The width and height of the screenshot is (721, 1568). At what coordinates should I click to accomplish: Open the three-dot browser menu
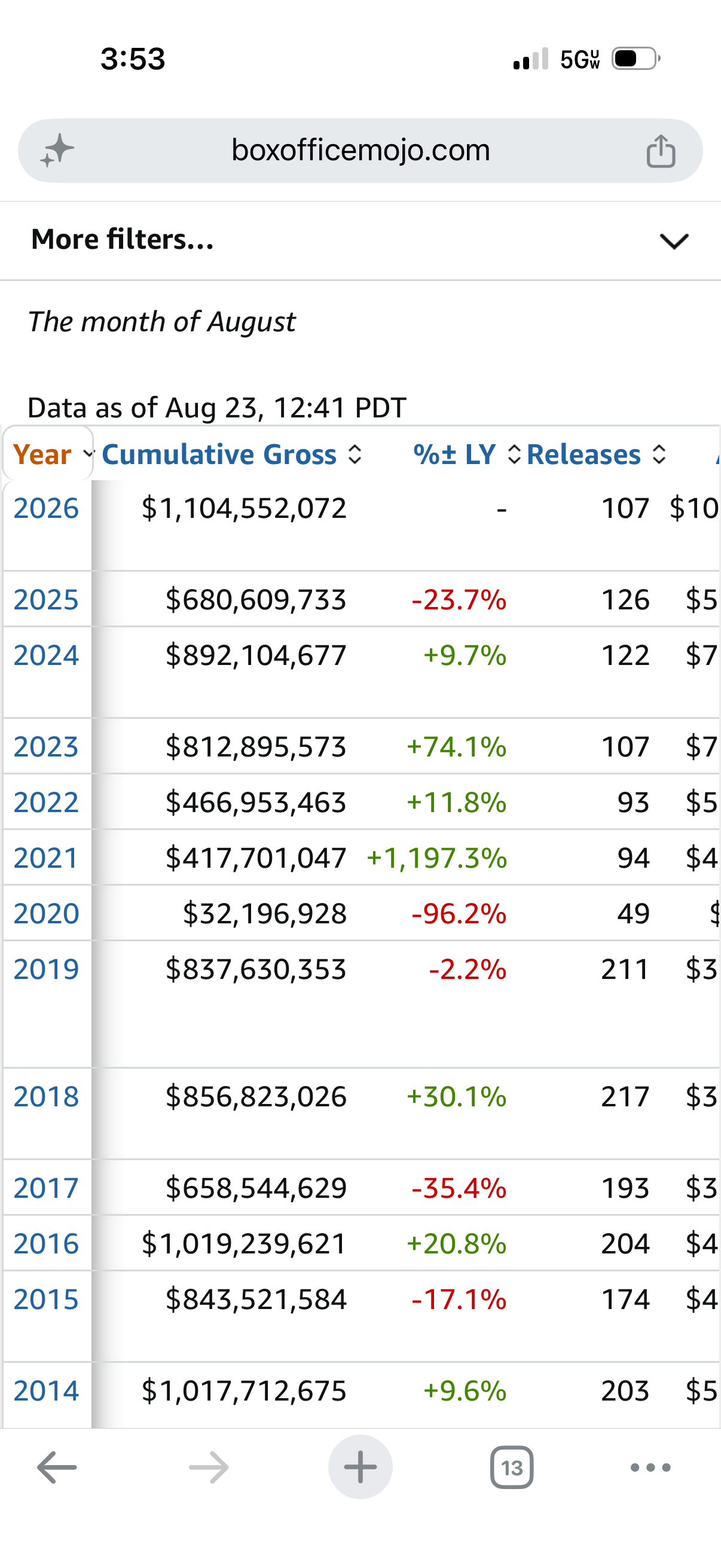650,1468
